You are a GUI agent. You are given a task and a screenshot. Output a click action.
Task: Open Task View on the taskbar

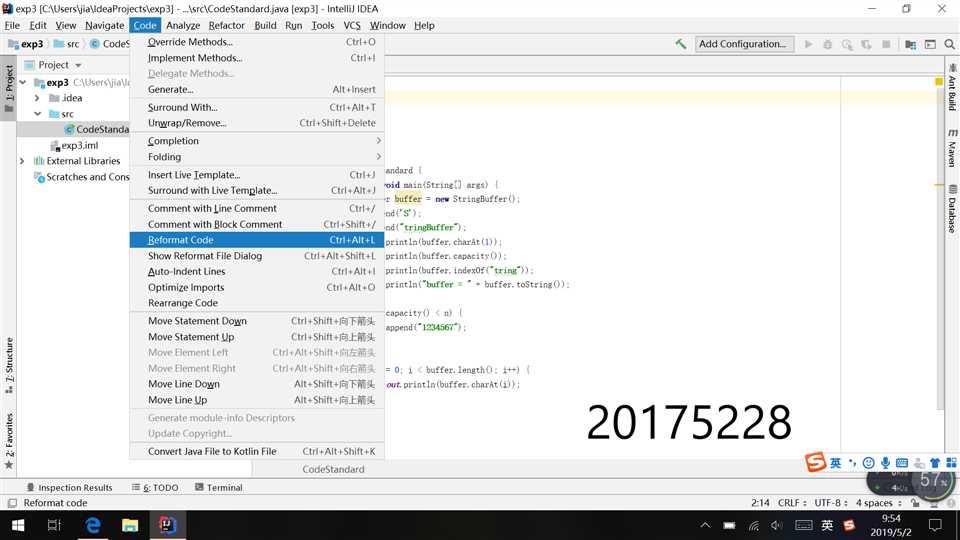tap(54, 525)
